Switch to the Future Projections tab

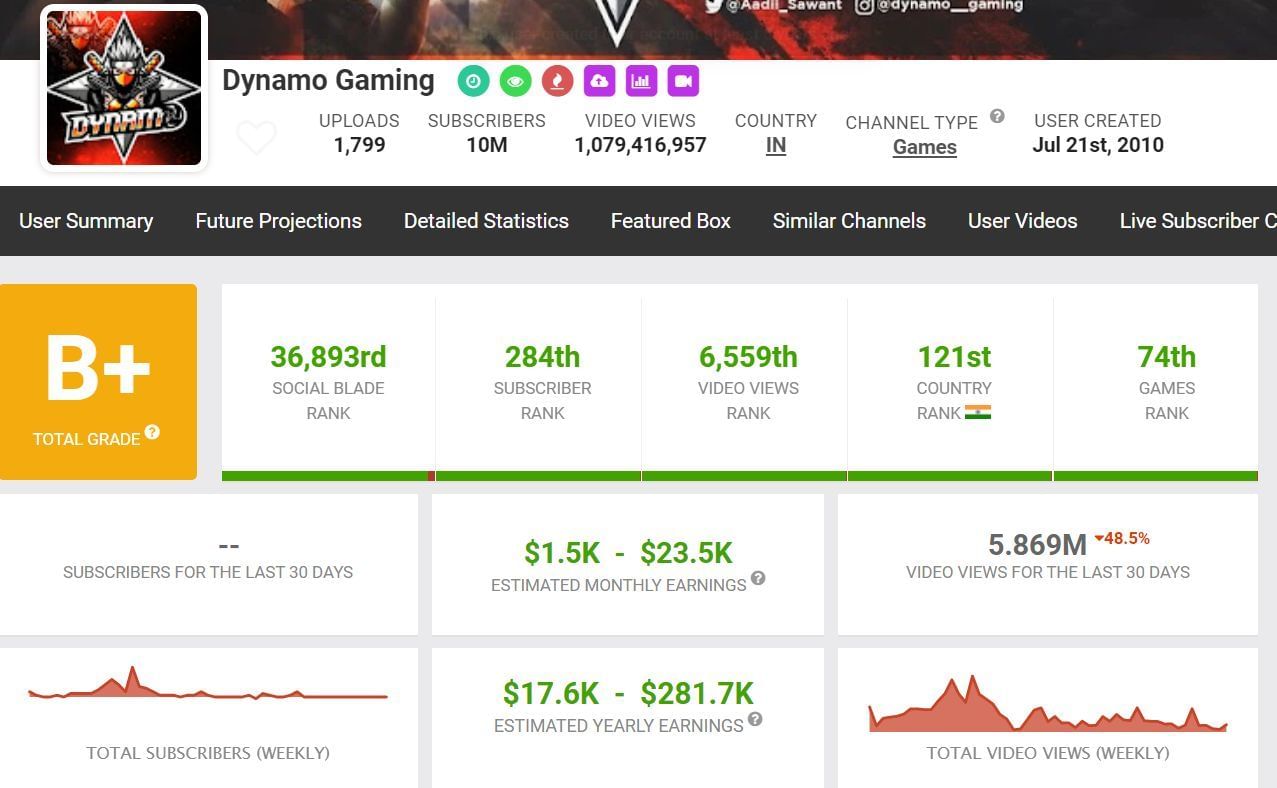click(278, 221)
